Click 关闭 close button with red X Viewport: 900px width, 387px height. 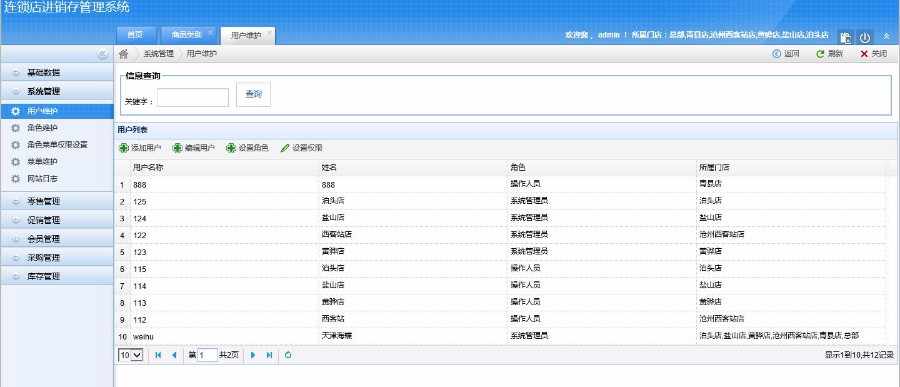[x=874, y=54]
